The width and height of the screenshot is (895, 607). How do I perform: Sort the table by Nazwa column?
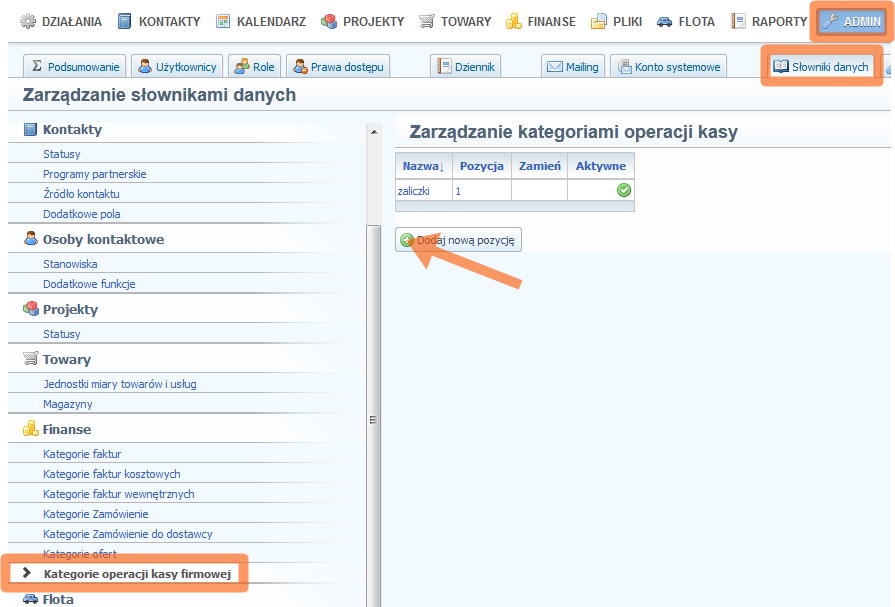tap(423, 166)
